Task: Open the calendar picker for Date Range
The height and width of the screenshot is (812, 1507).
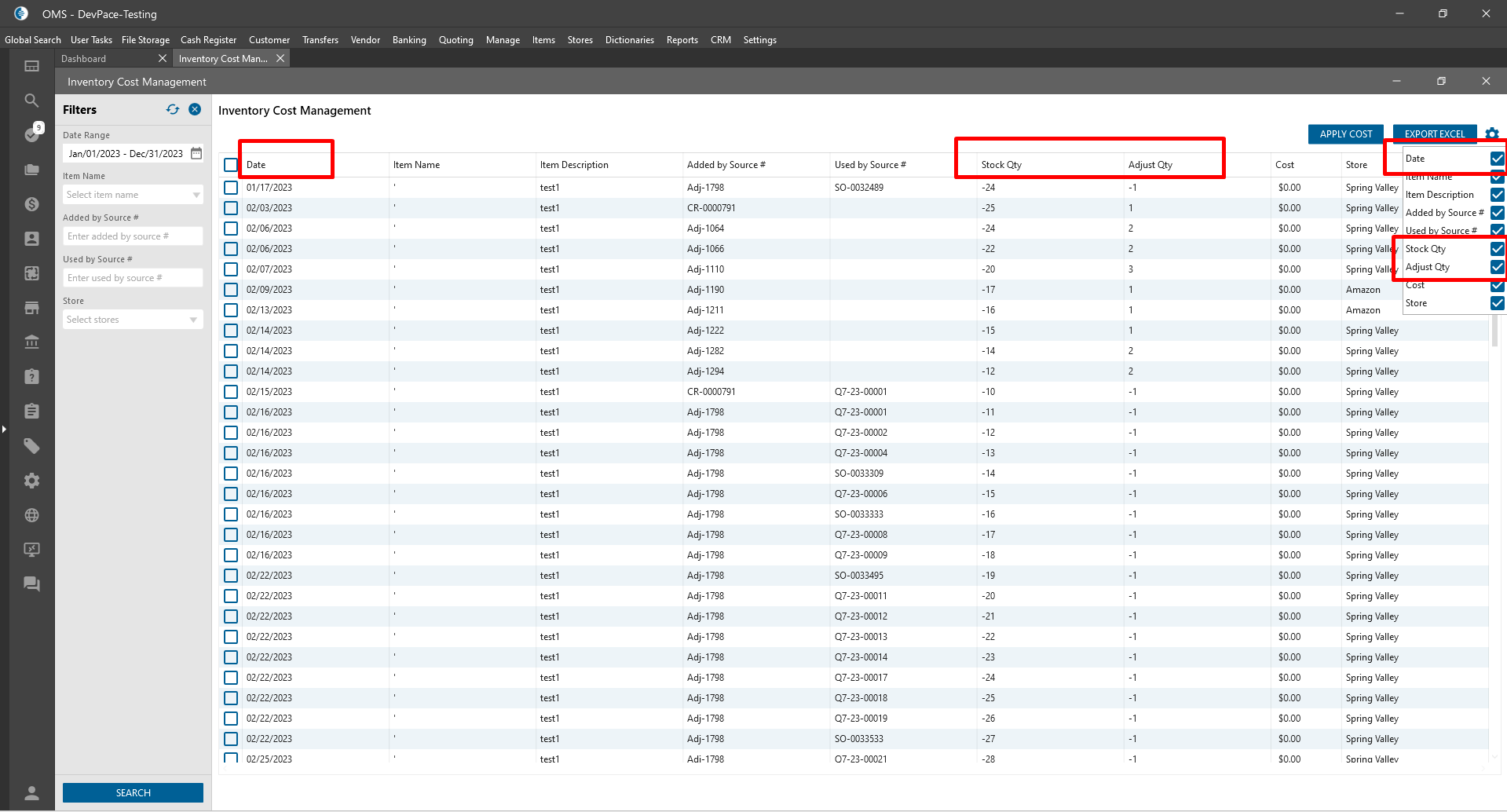Action: coord(196,153)
